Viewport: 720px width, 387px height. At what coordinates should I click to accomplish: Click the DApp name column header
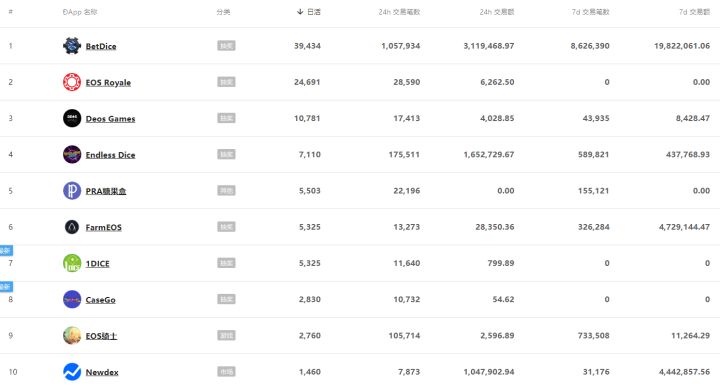pyautogui.click(x=80, y=12)
